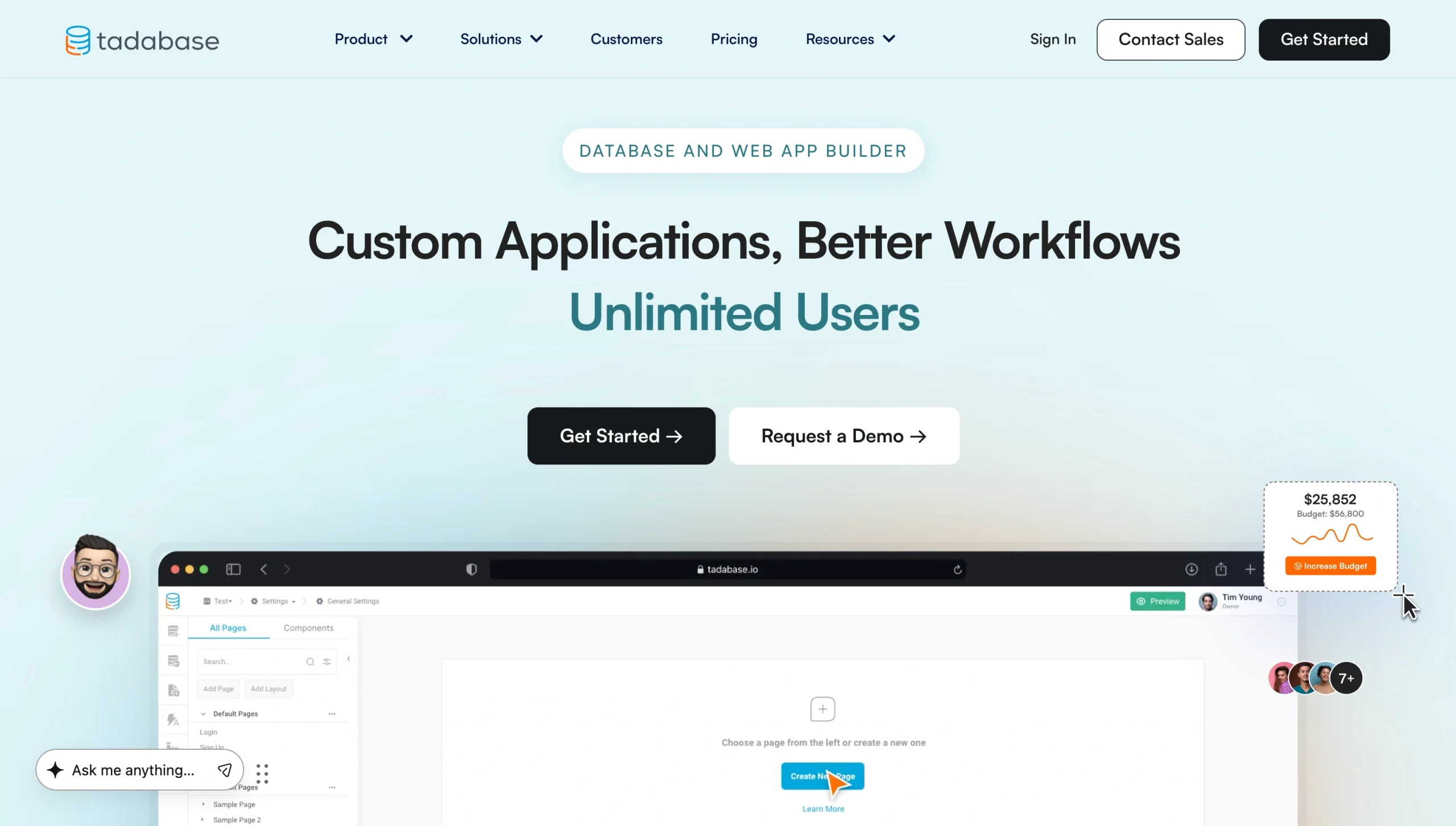Click the Preview button
The image size is (1456, 826).
tap(1157, 601)
